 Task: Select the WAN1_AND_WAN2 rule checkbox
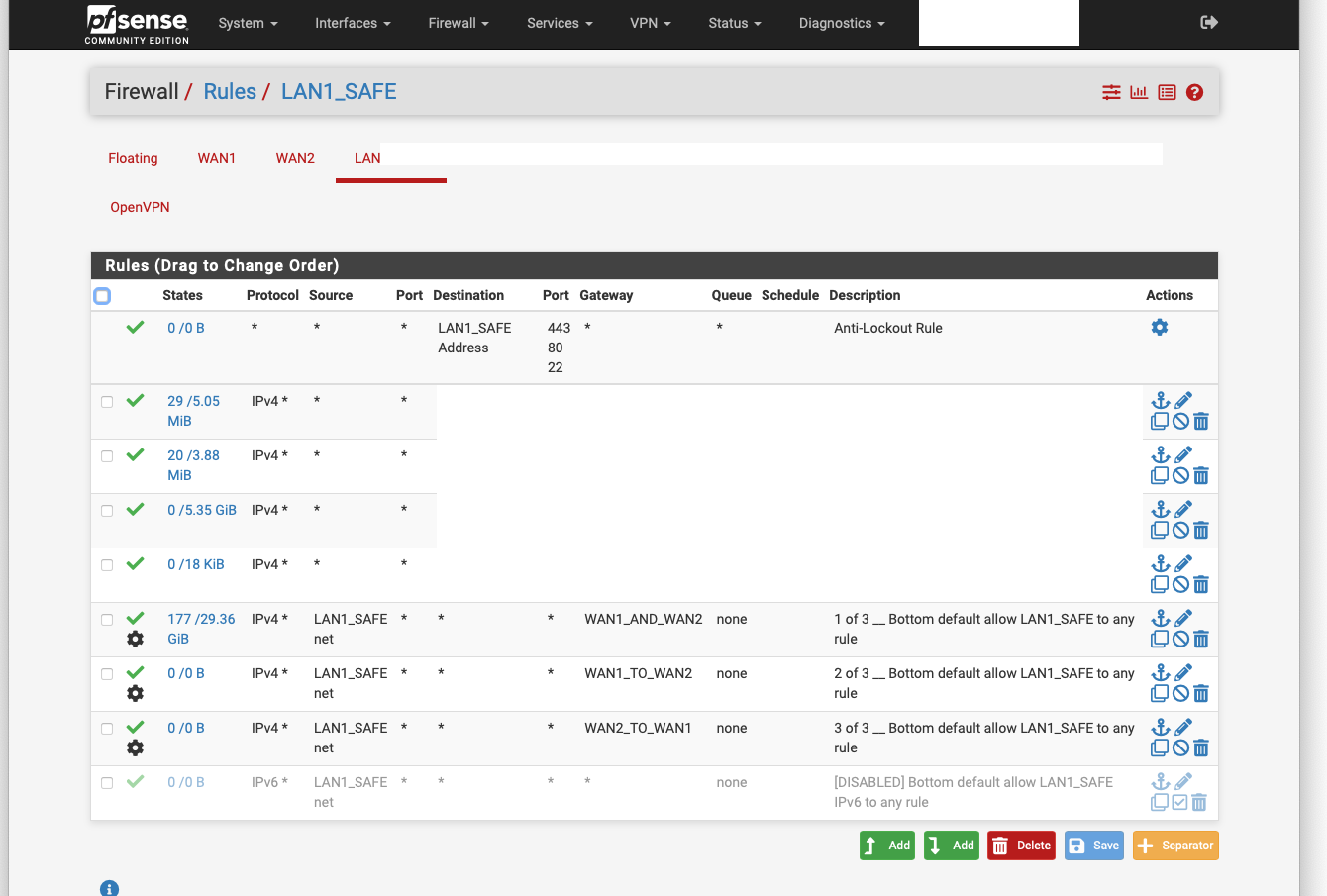pyautogui.click(x=107, y=619)
